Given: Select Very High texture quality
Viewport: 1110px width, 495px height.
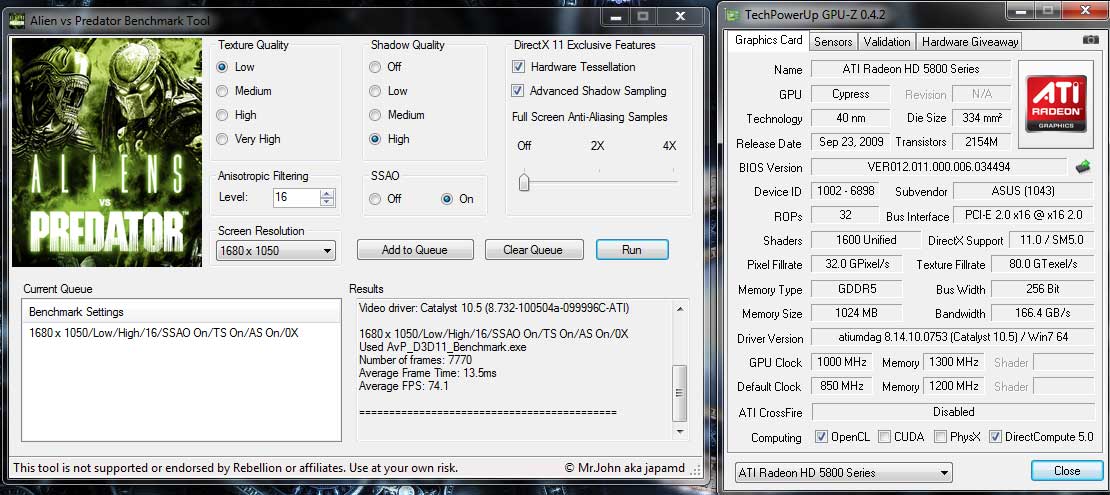Looking at the screenshot, I should click(x=222, y=140).
